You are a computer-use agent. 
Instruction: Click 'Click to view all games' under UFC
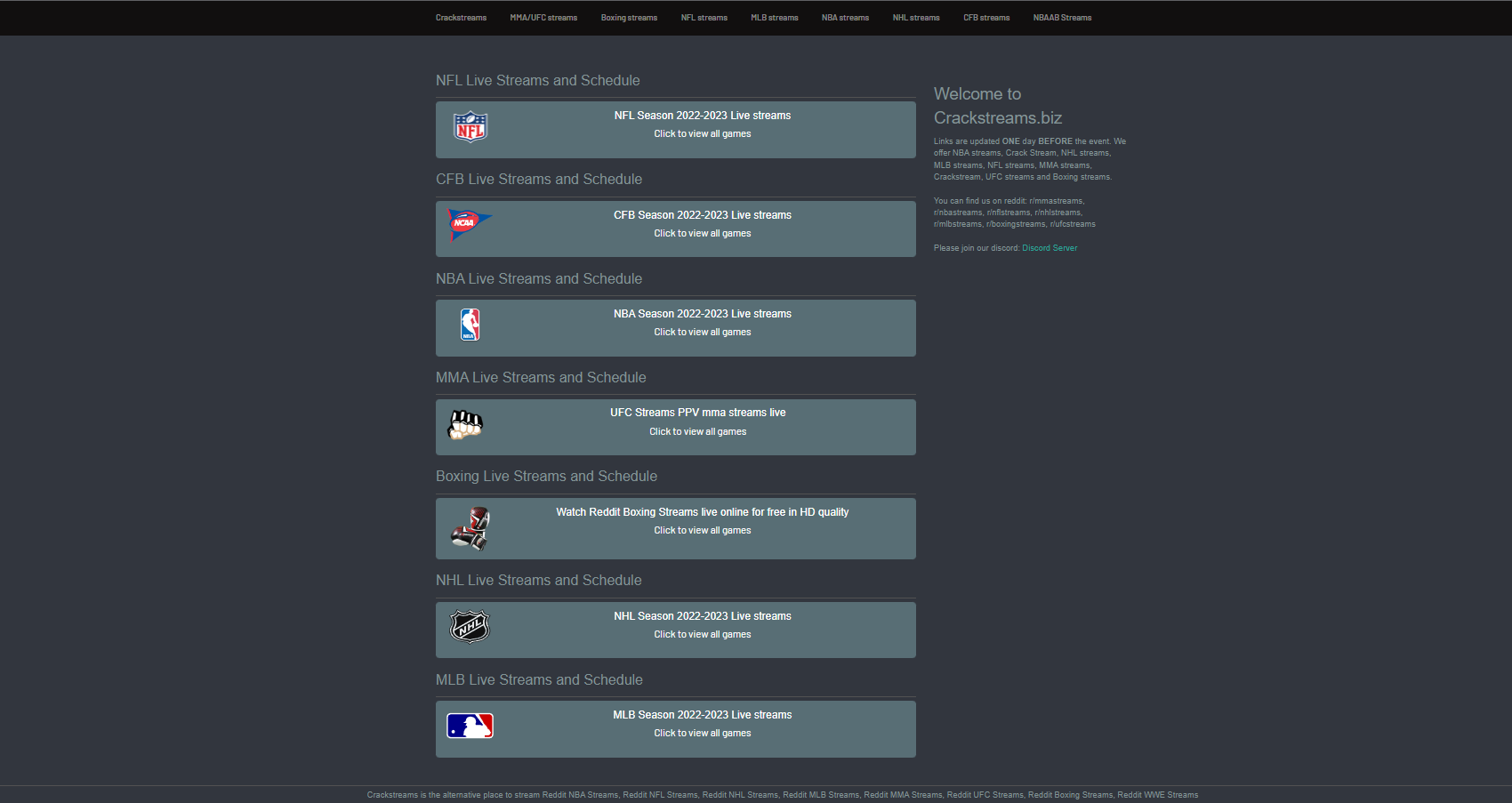tap(698, 432)
